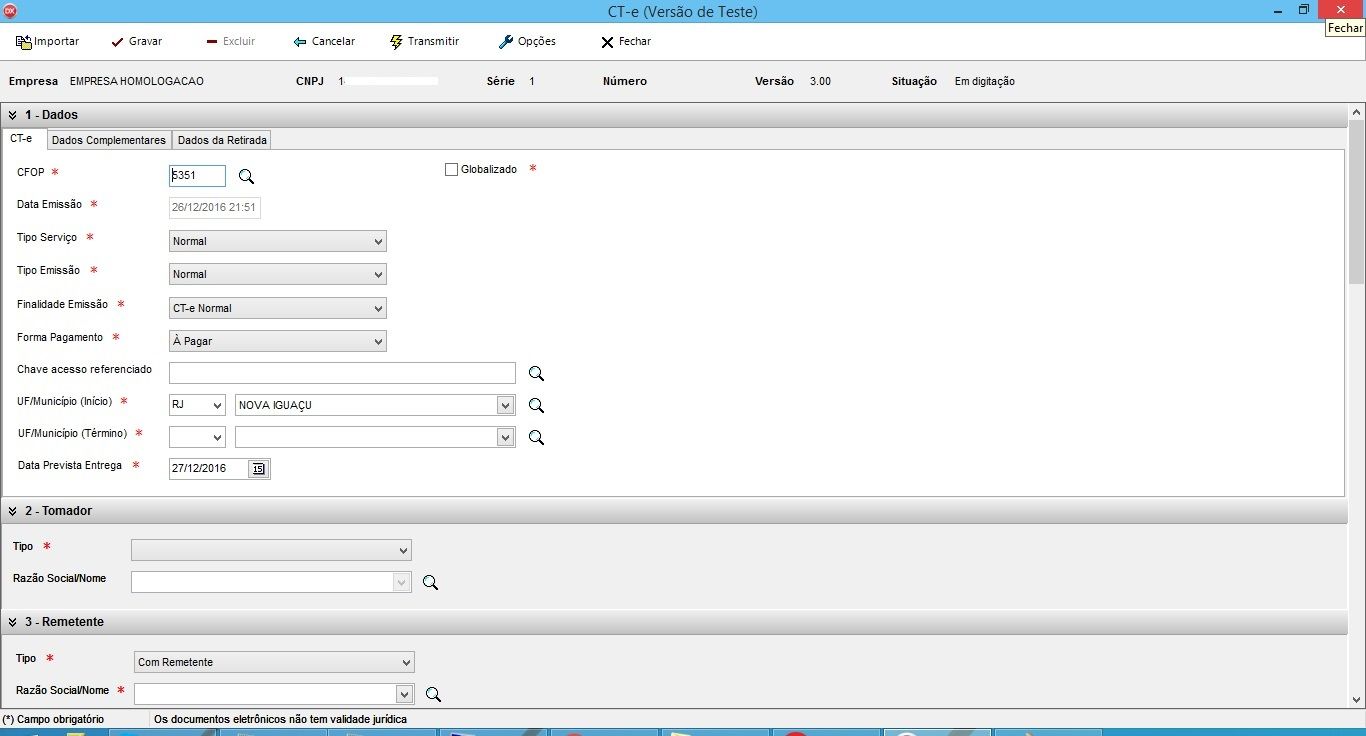Open the Forma Pagamento dropdown

click(278, 341)
